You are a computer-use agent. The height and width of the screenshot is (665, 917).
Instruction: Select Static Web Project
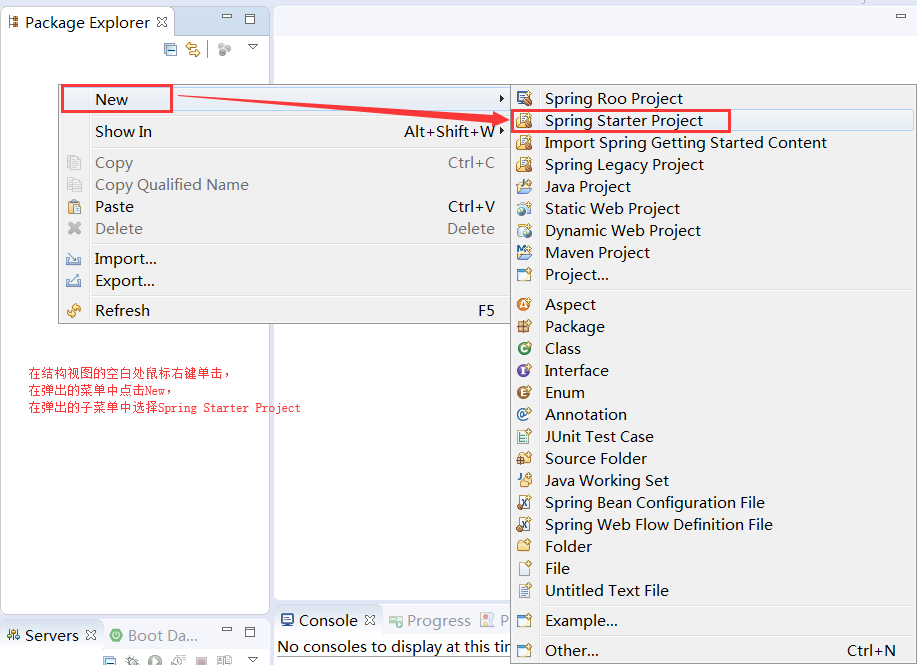coord(712,209)
